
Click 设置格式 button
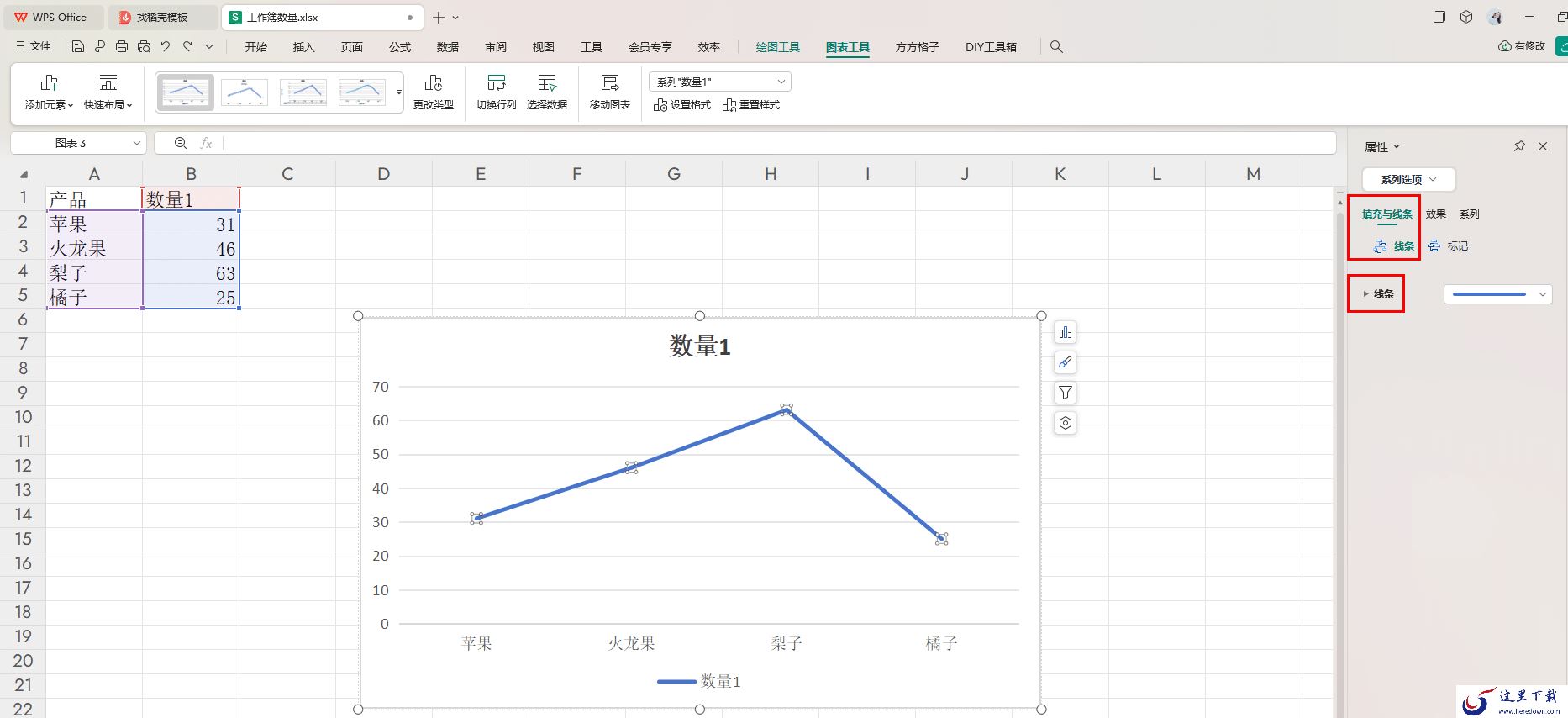click(682, 105)
